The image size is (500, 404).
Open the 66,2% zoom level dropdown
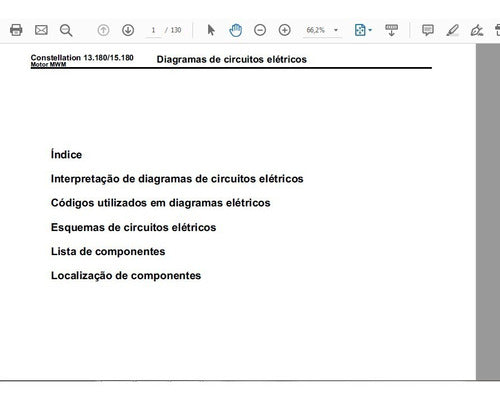pyautogui.click(x=322, y=30)
